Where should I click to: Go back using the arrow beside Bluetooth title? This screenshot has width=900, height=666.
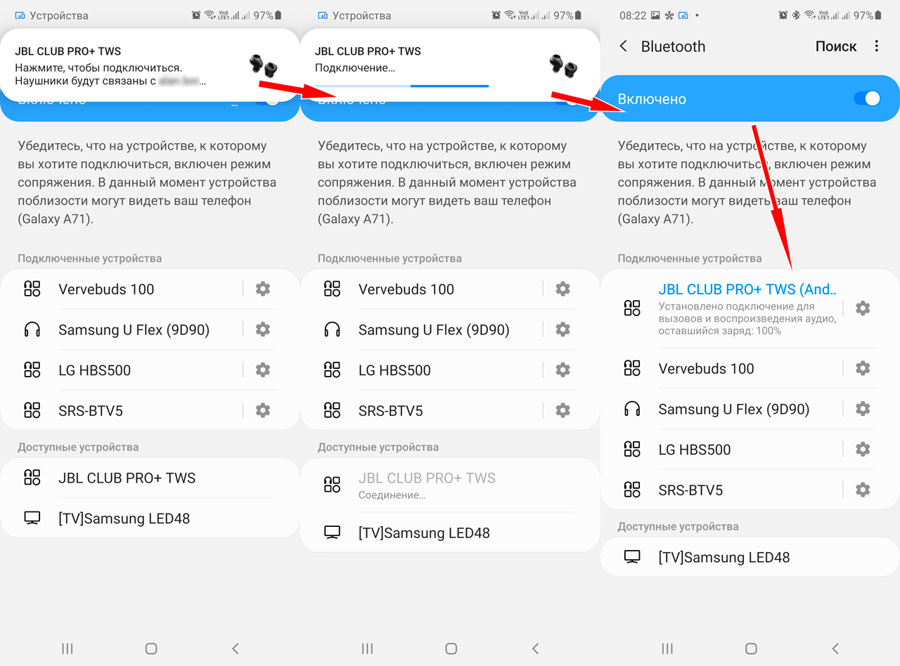[x=623, y=46]
